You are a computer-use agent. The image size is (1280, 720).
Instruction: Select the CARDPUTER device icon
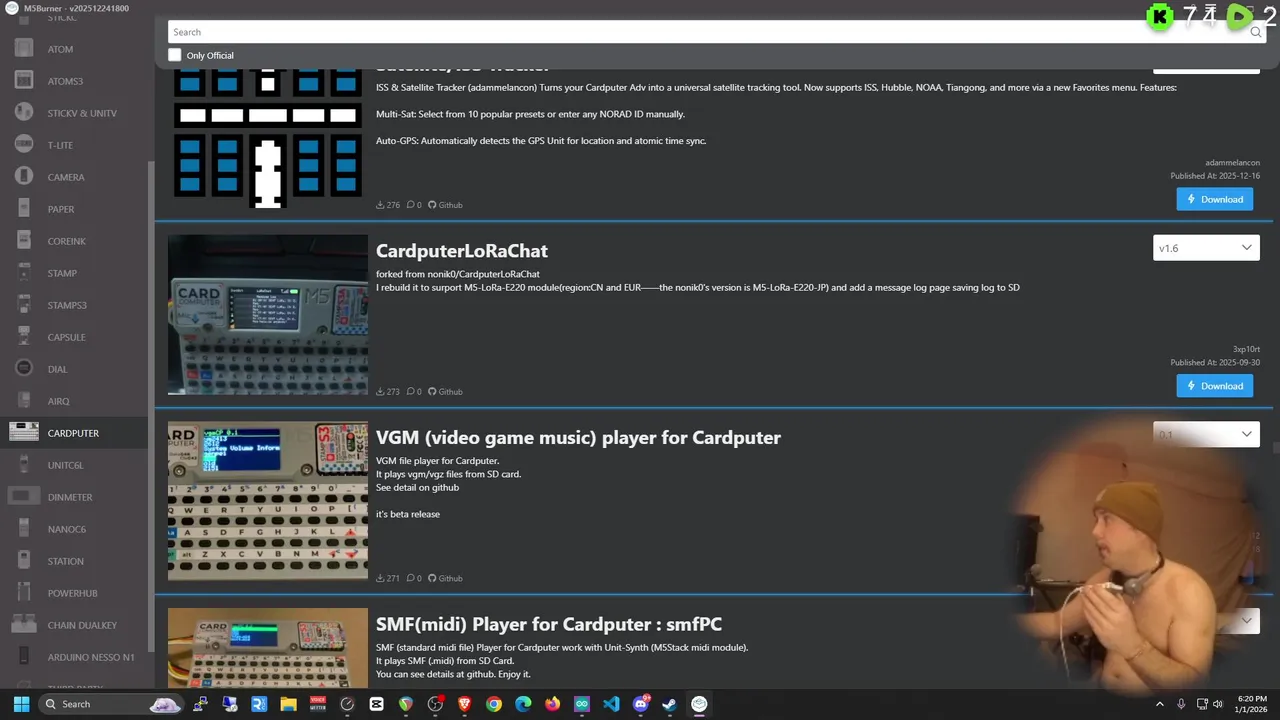pyautogui.click(x=24, y=433)
